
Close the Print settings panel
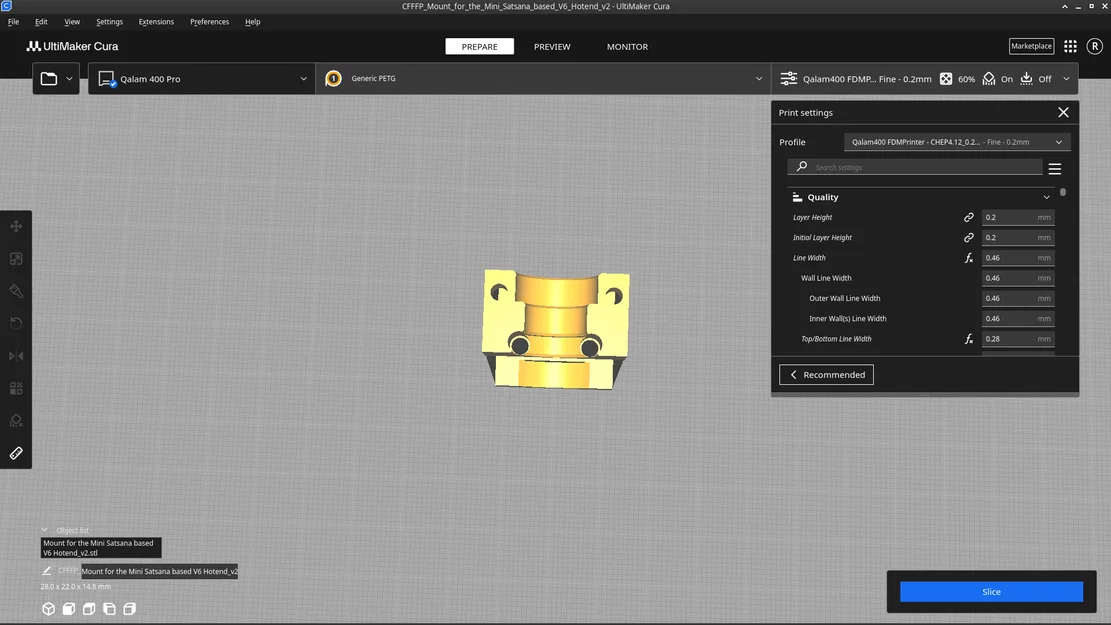1063,113
